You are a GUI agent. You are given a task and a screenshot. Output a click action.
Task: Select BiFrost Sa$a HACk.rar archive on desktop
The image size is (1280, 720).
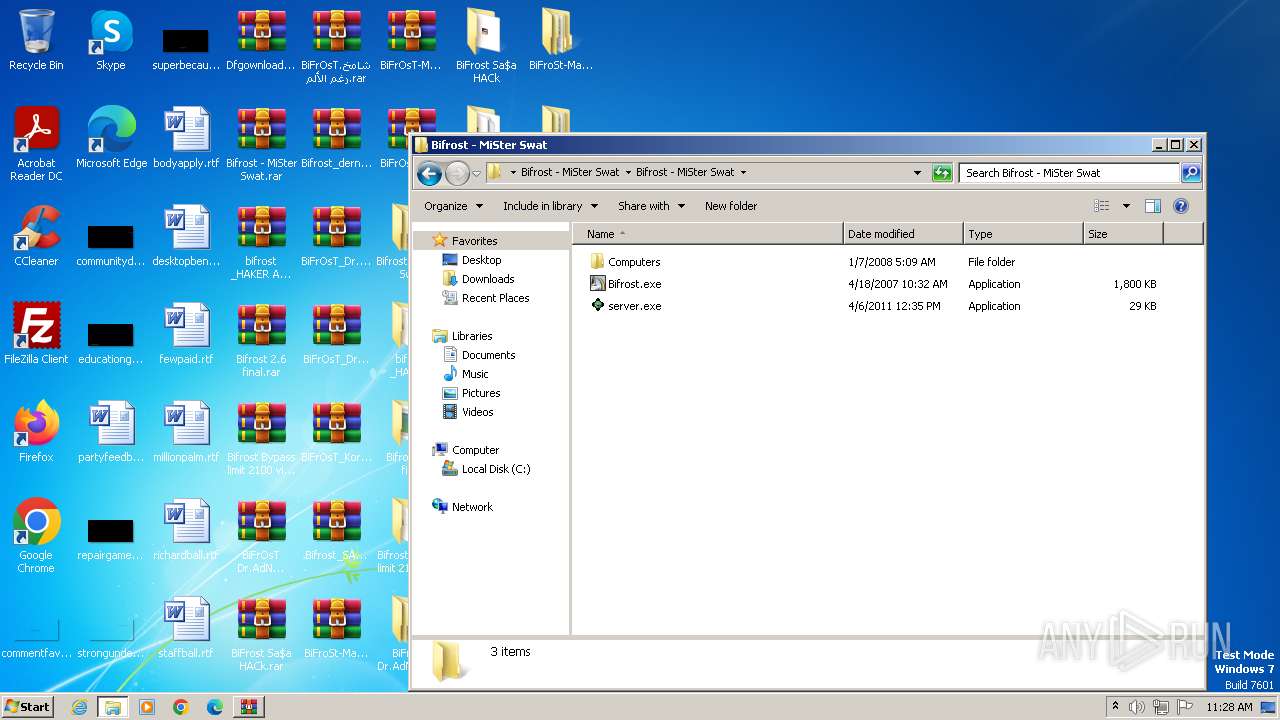pyautogui.click(x=261, y=634)
